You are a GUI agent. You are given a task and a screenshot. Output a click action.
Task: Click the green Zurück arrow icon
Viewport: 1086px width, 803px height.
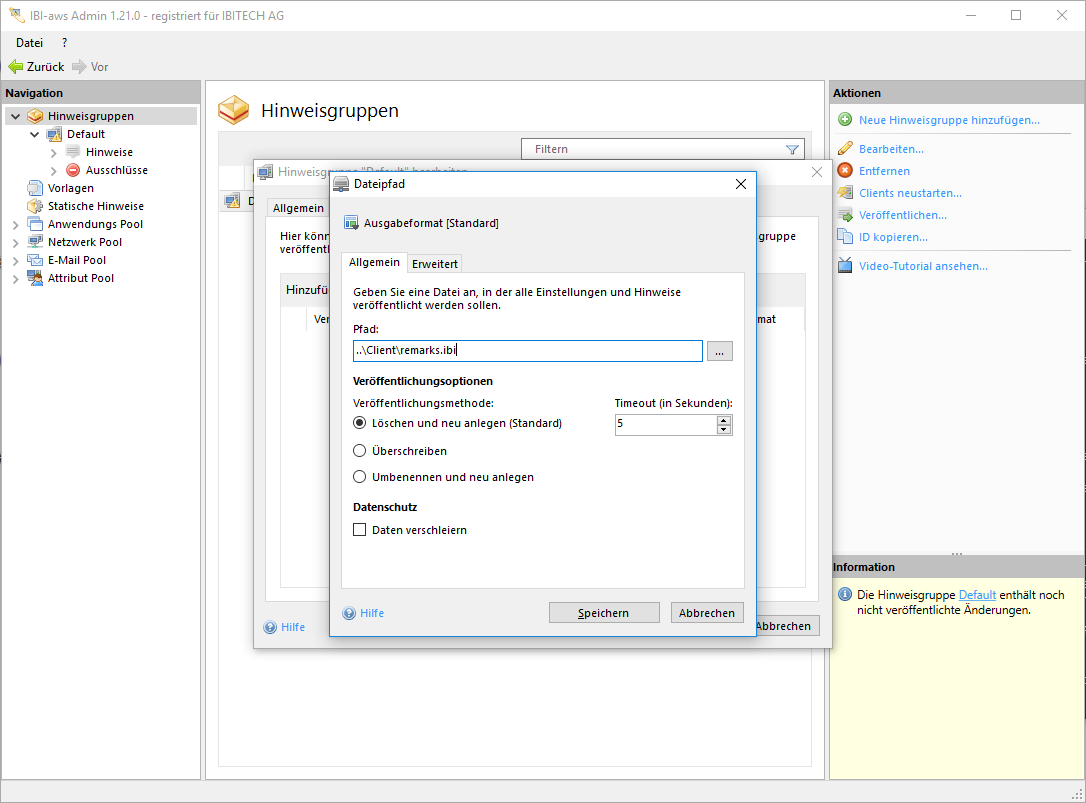[15, 67]
